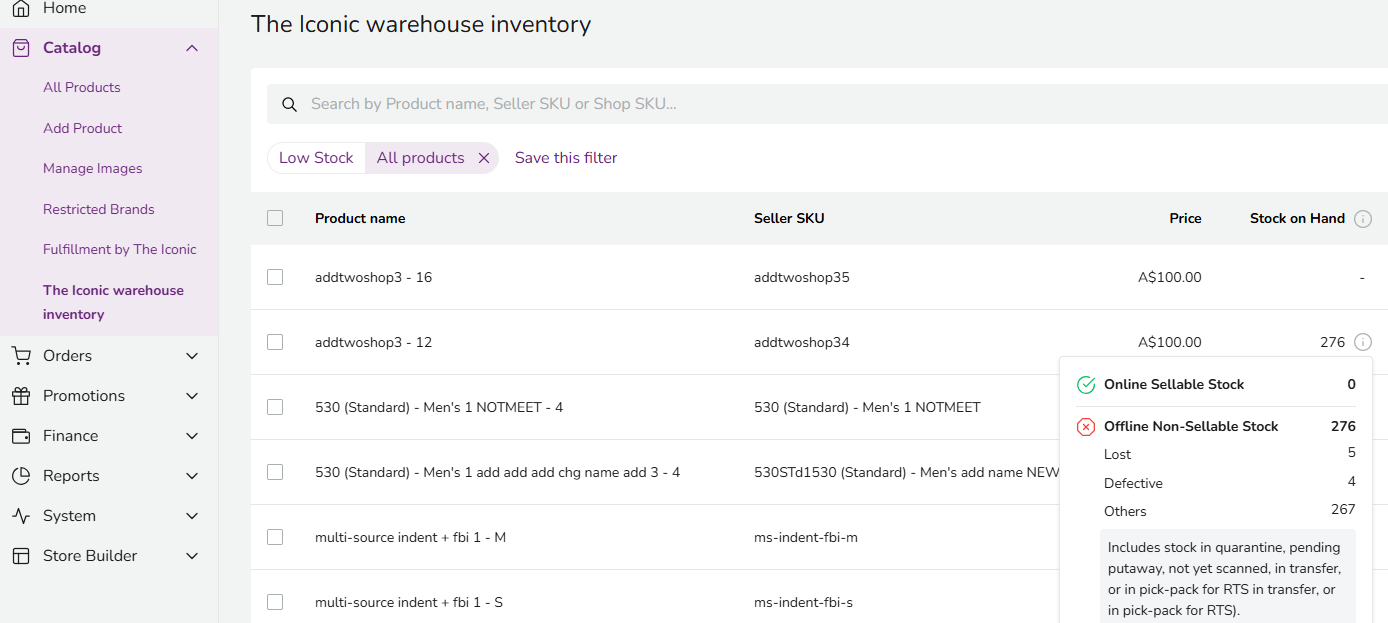Expand the System section chevron
1388x623 pixels.
click(192, 516)
